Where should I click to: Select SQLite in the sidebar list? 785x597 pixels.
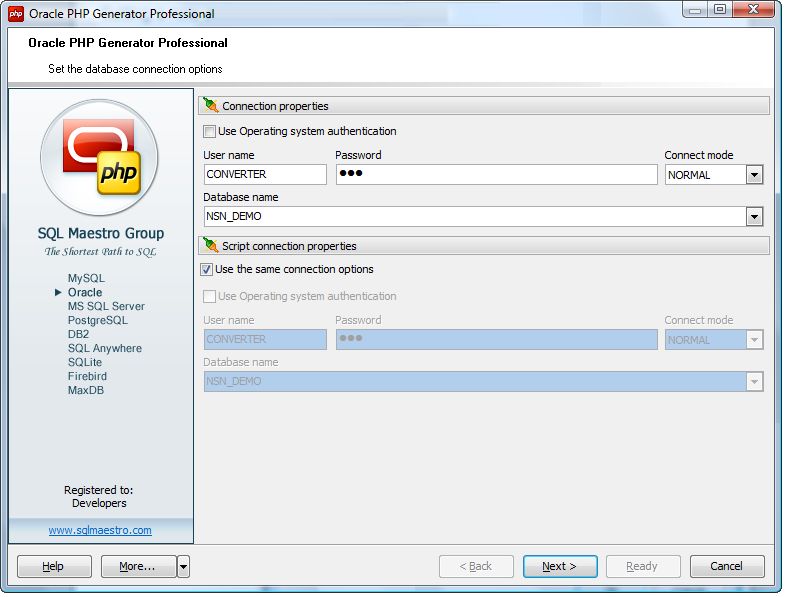pos(85,362)
